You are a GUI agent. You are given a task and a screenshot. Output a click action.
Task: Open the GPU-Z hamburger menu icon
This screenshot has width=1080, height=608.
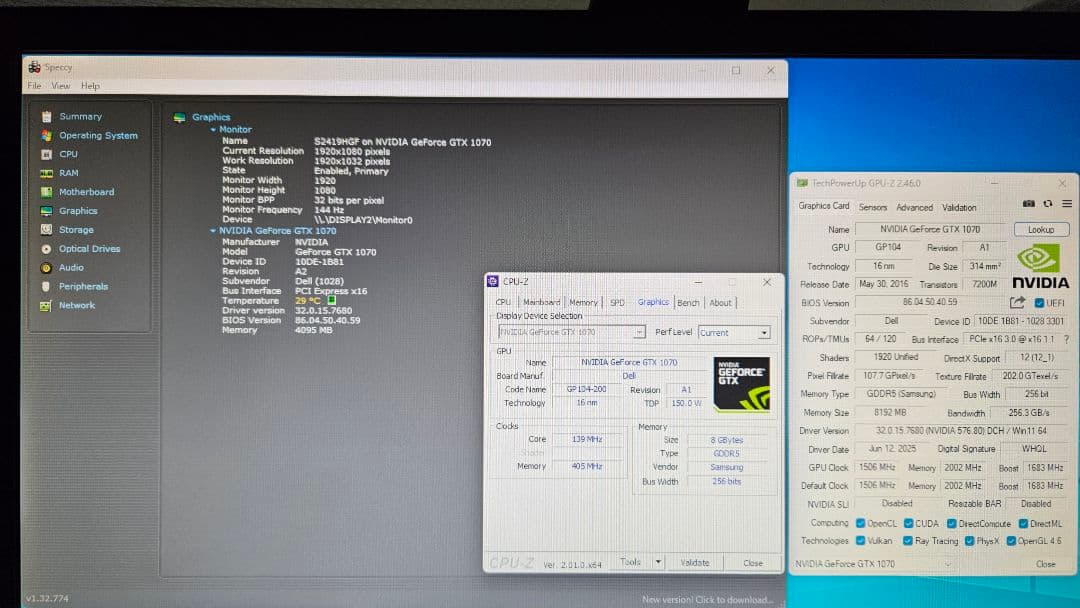(x=1065, y=203)
